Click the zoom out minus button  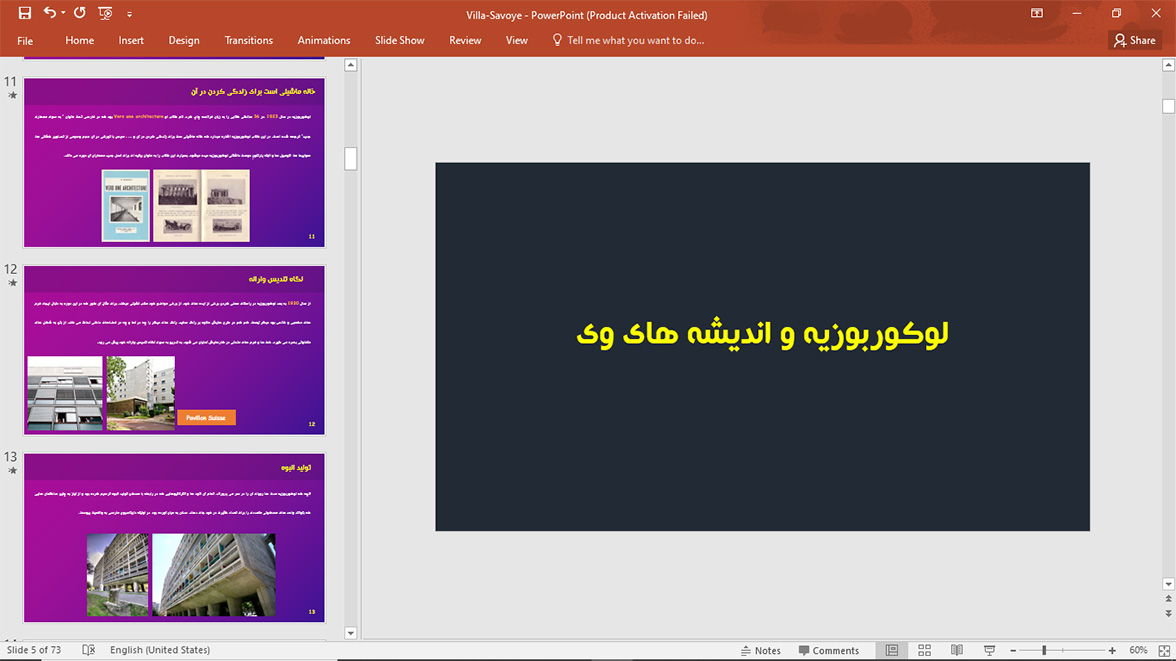coord(1013,650)
